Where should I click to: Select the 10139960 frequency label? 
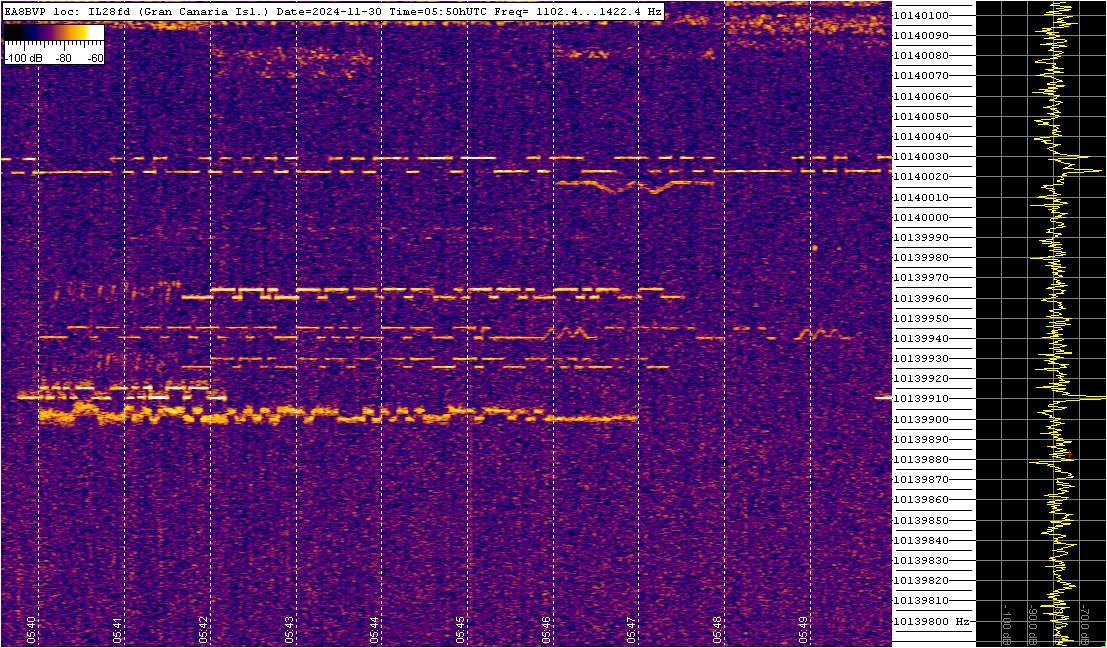[x=921, y=298]
